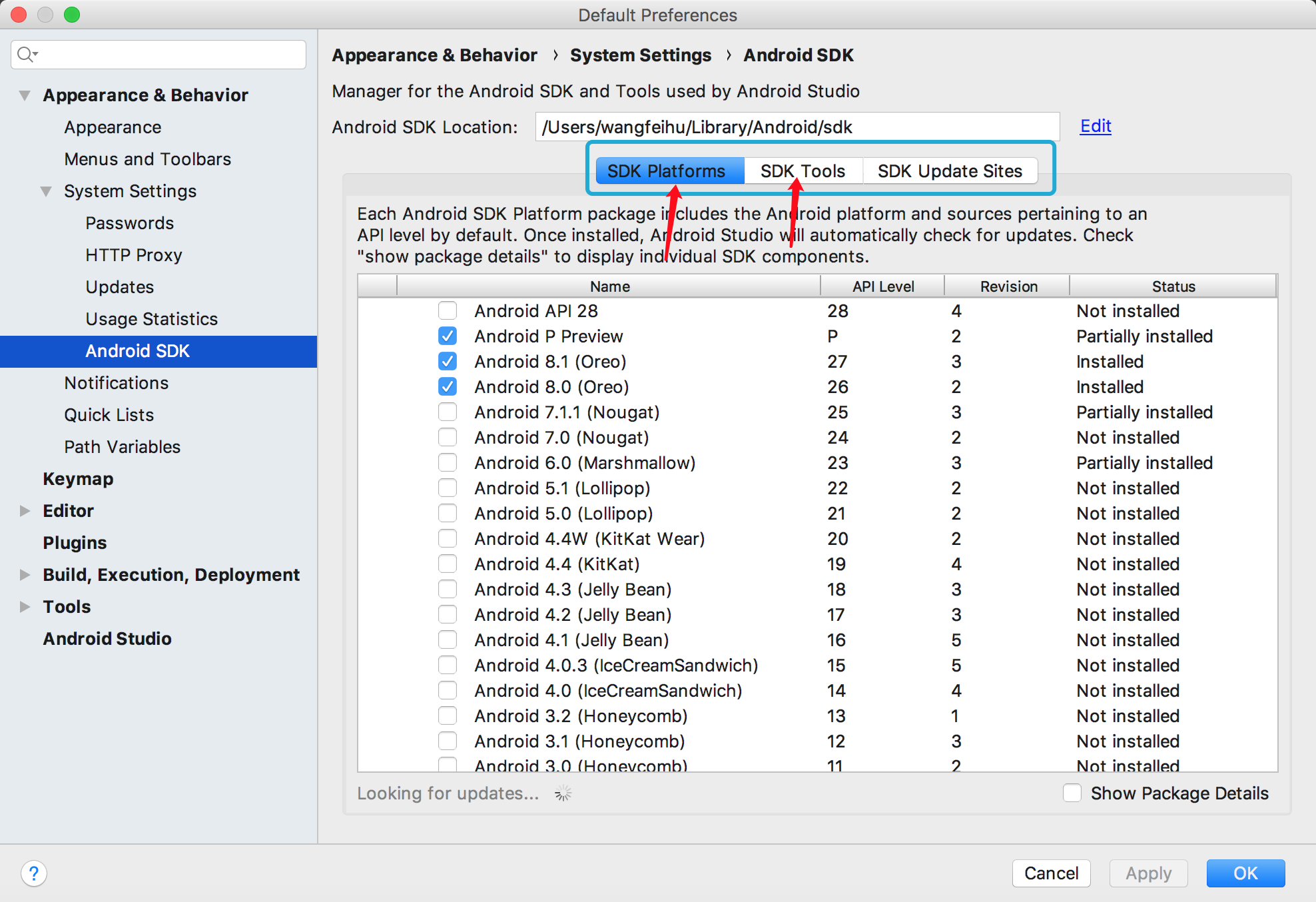Enable Show Package Details
The height and width of the screenshot is (902, 1316).
[1072, 793]
